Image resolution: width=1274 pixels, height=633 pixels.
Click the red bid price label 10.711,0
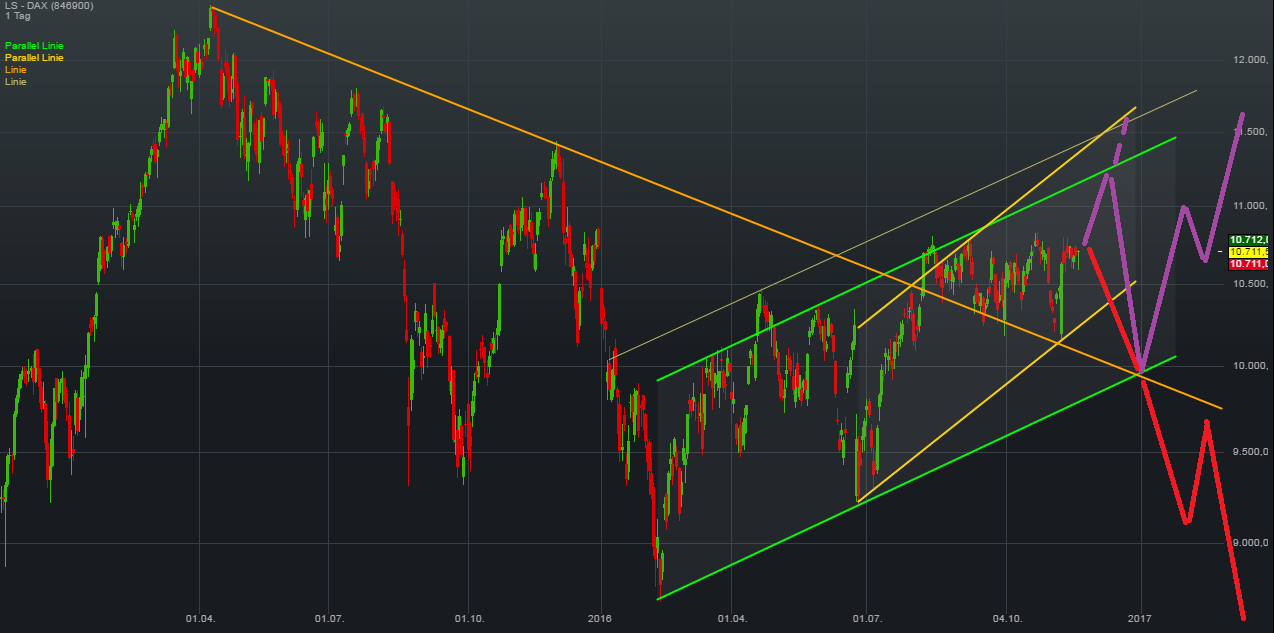(x=1249, y=266)
